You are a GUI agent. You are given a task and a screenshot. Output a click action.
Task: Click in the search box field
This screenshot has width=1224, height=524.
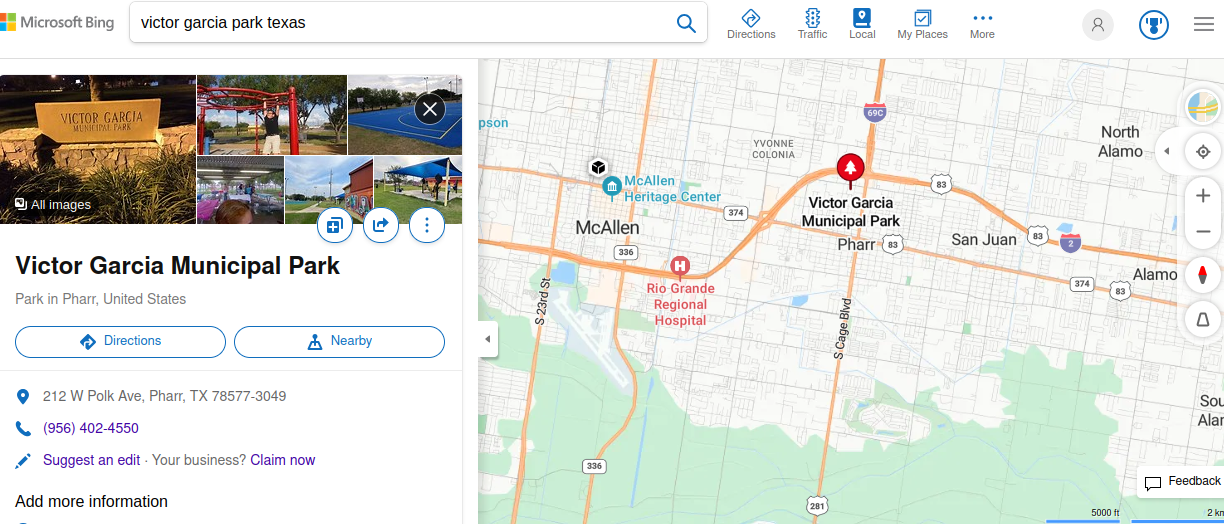click(x=400, y=23)
